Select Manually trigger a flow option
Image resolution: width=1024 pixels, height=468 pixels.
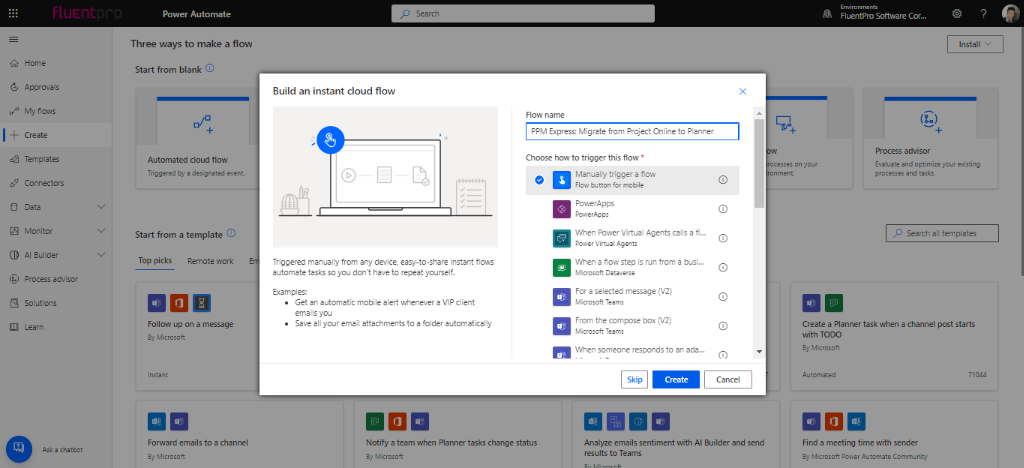632,180
